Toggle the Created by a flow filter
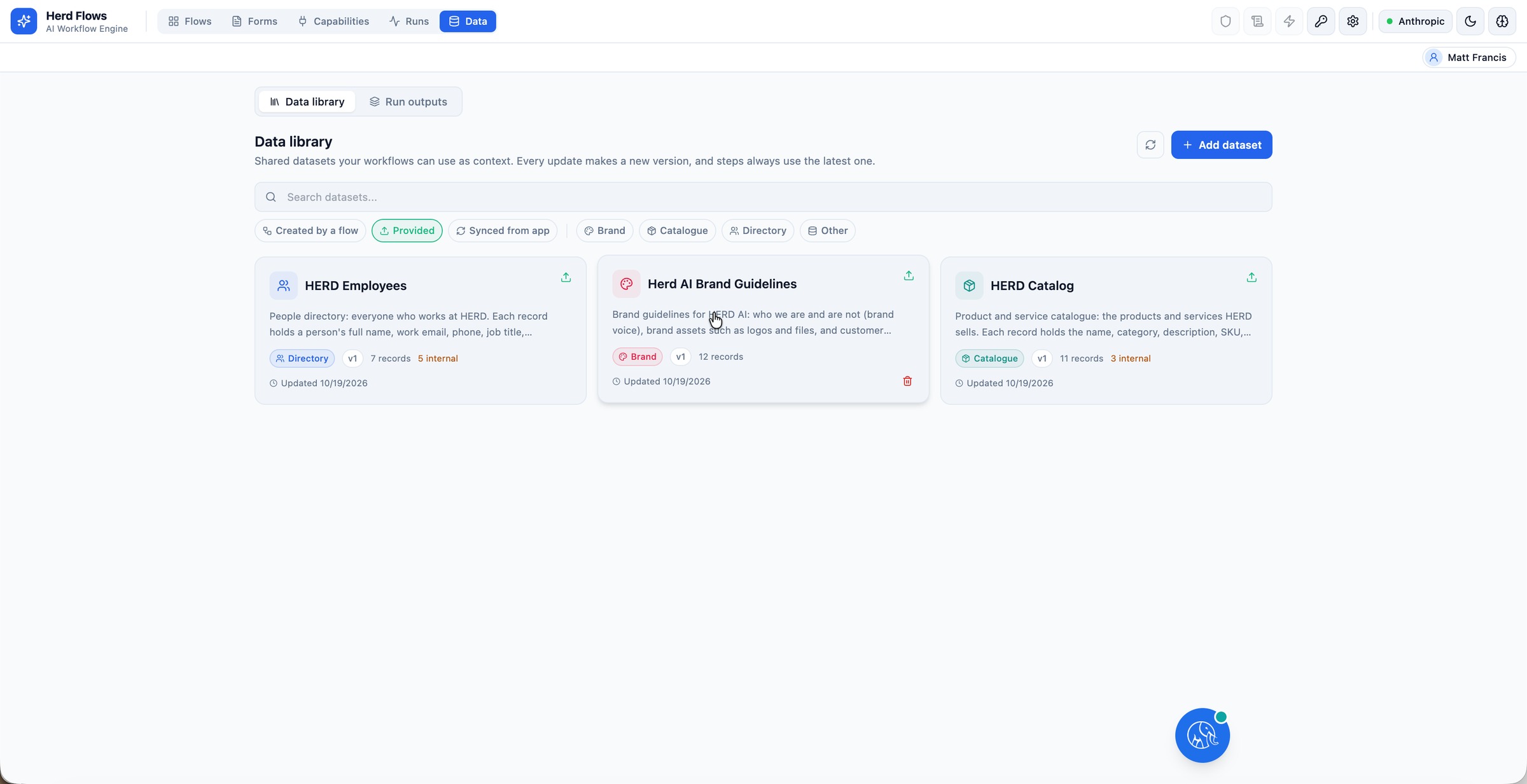1527x784 pixels. [310, 230]
